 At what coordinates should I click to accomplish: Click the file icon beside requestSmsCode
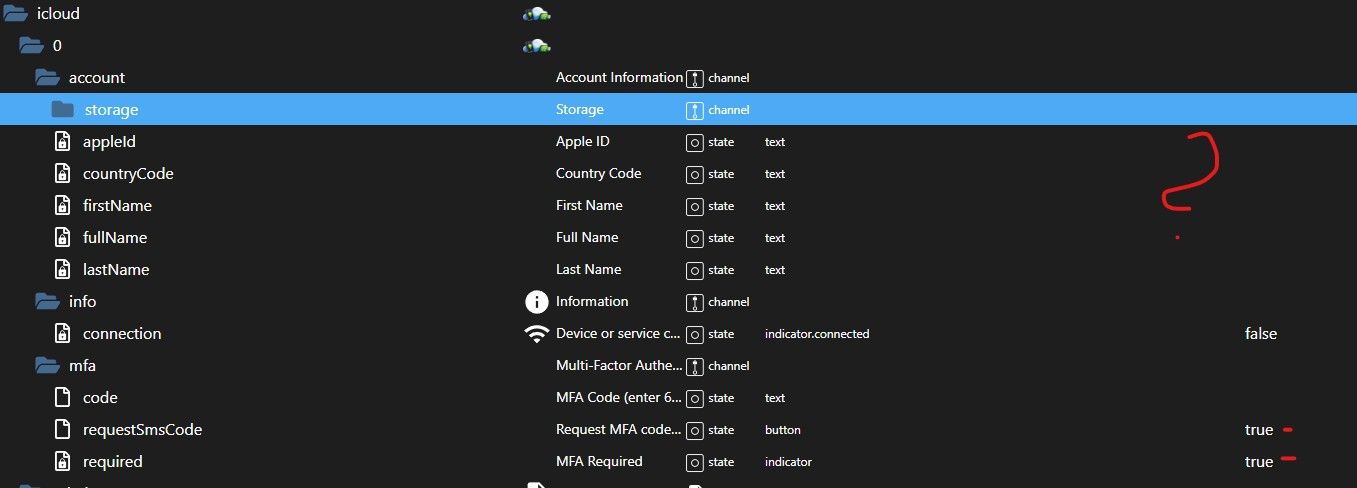pyautogui.click(x=63, y=430)
